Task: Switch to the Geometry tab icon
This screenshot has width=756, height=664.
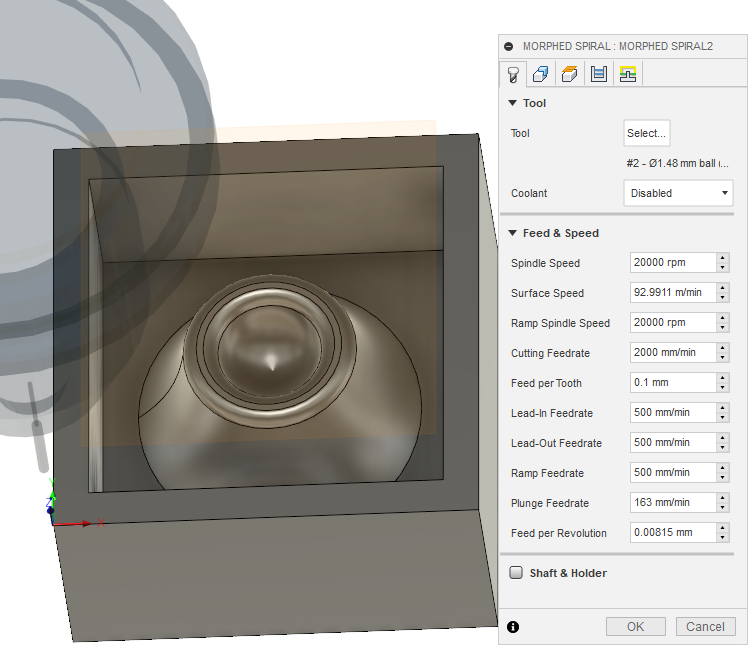Action: pyautogui.click(x=541, y=74)
